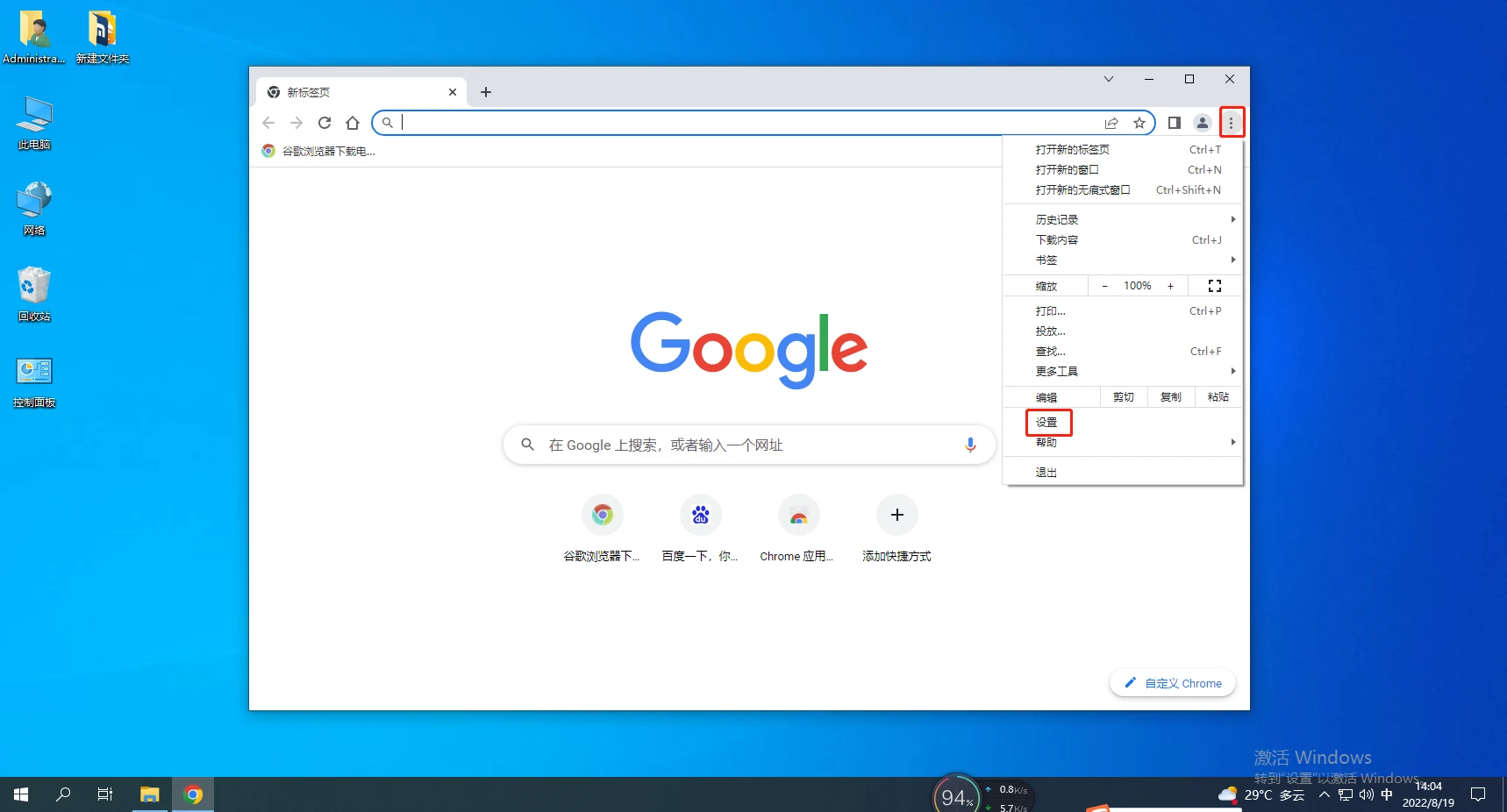This screenshot has width=1507, height=812.
Task: Click the volume speaker tray icon
Action: [x=1367, y=794]
